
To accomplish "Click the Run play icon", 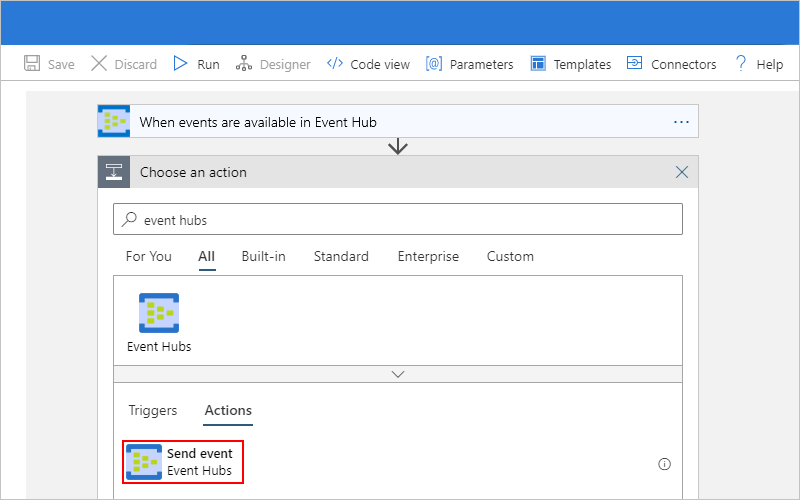I will 181,64.
